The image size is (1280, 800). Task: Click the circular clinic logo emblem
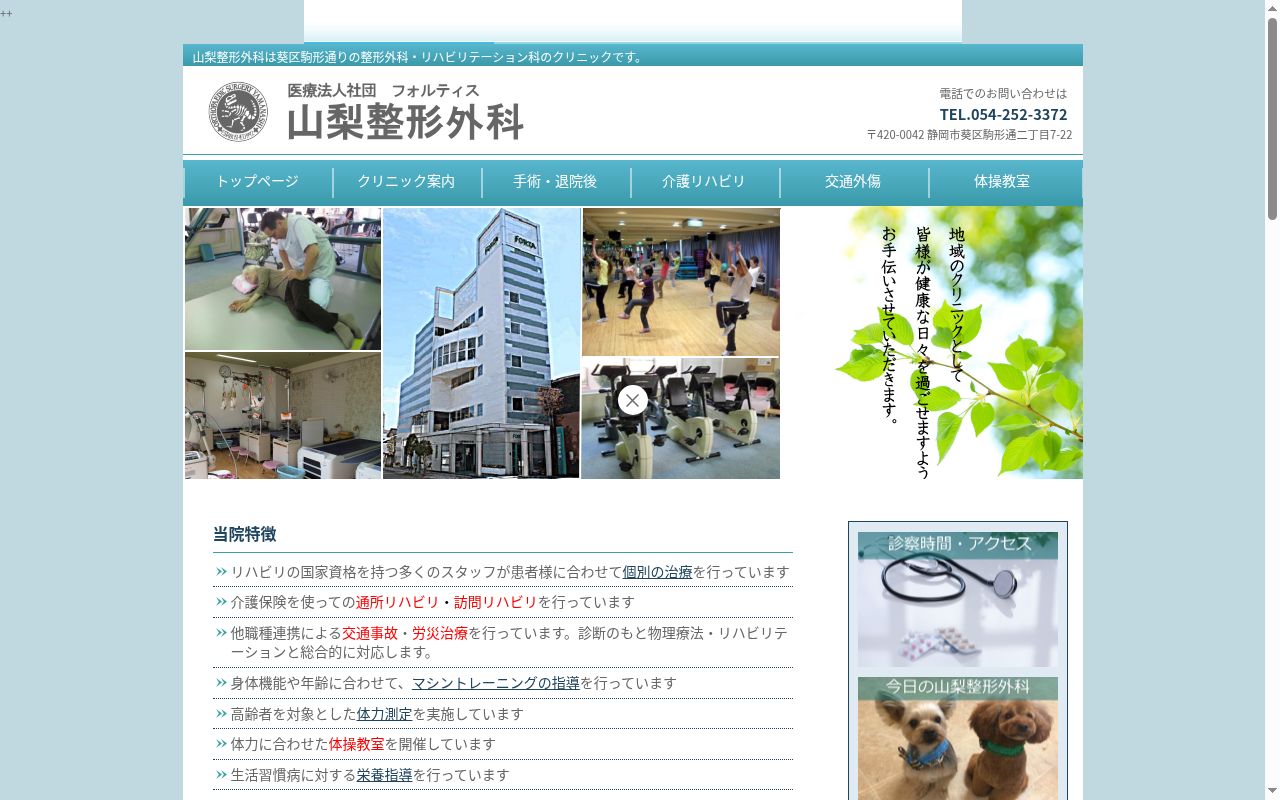point(238,111)
